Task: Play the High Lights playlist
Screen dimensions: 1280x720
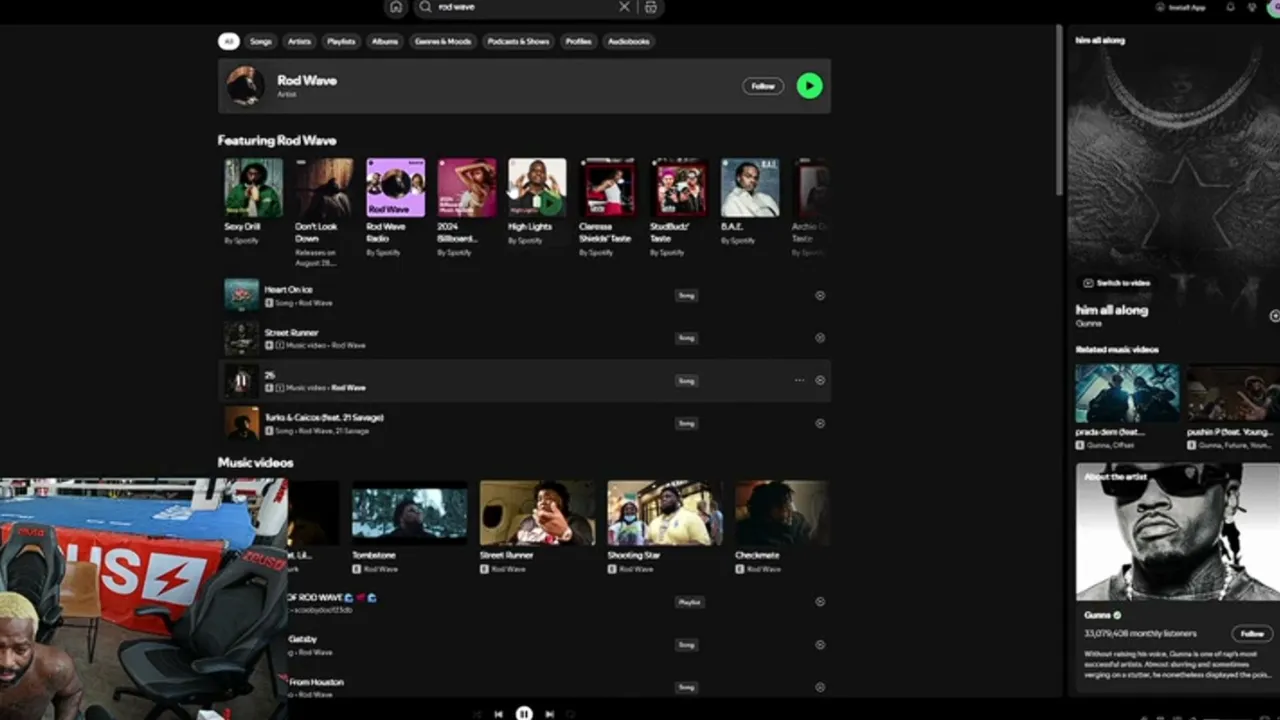Action: tap(548, 202)
